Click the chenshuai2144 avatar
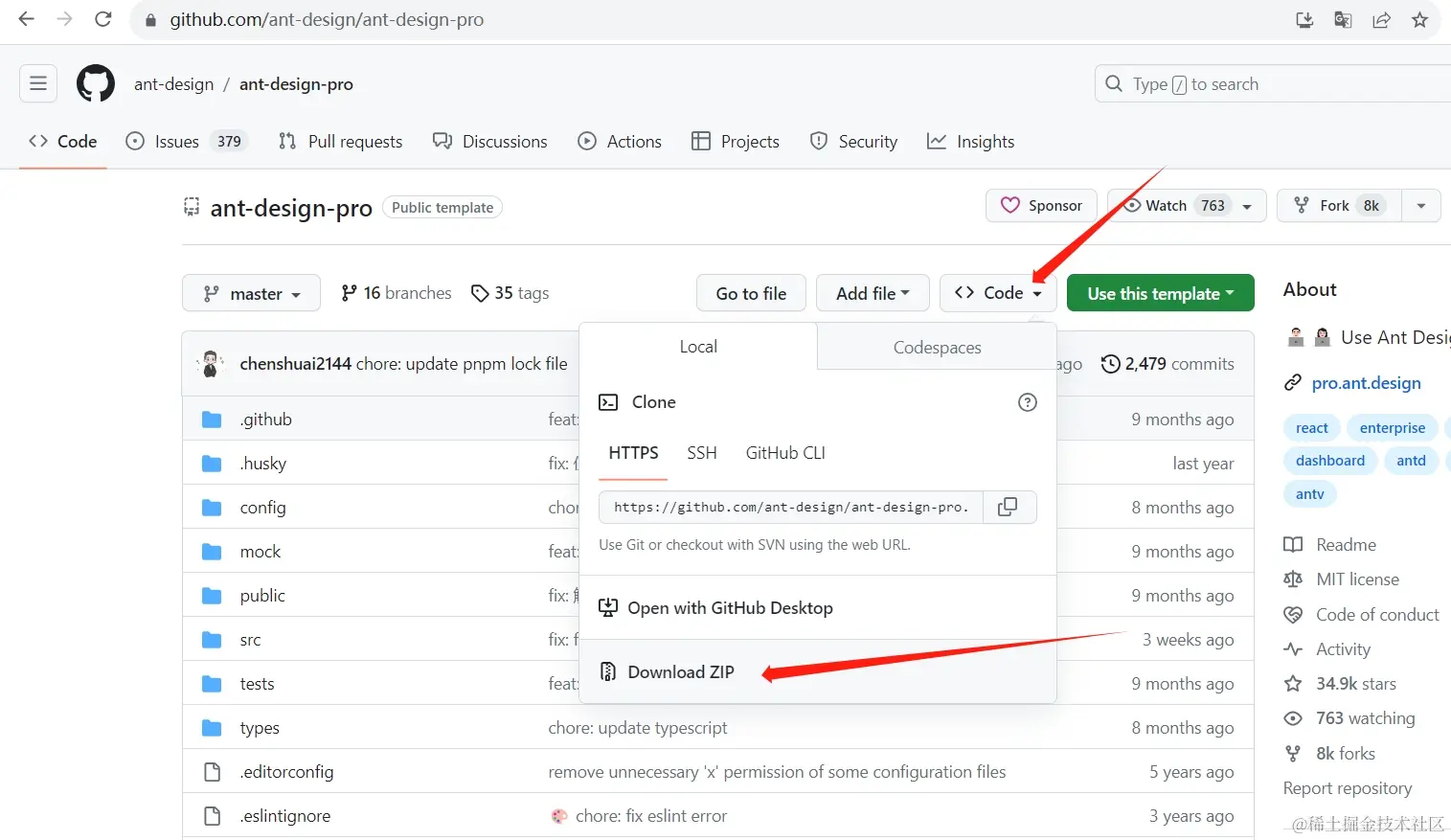 [x=211, y=364]
